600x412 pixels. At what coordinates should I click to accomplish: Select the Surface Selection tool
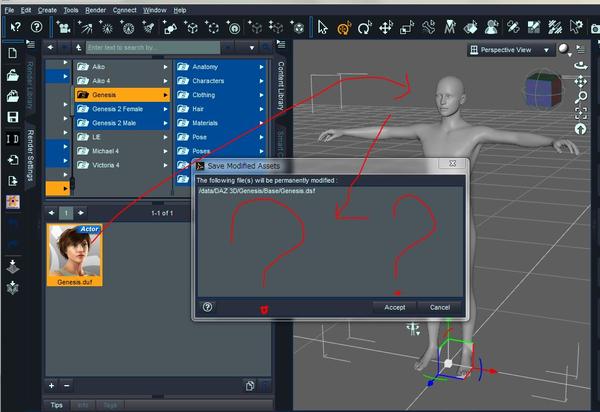(471, 28)
